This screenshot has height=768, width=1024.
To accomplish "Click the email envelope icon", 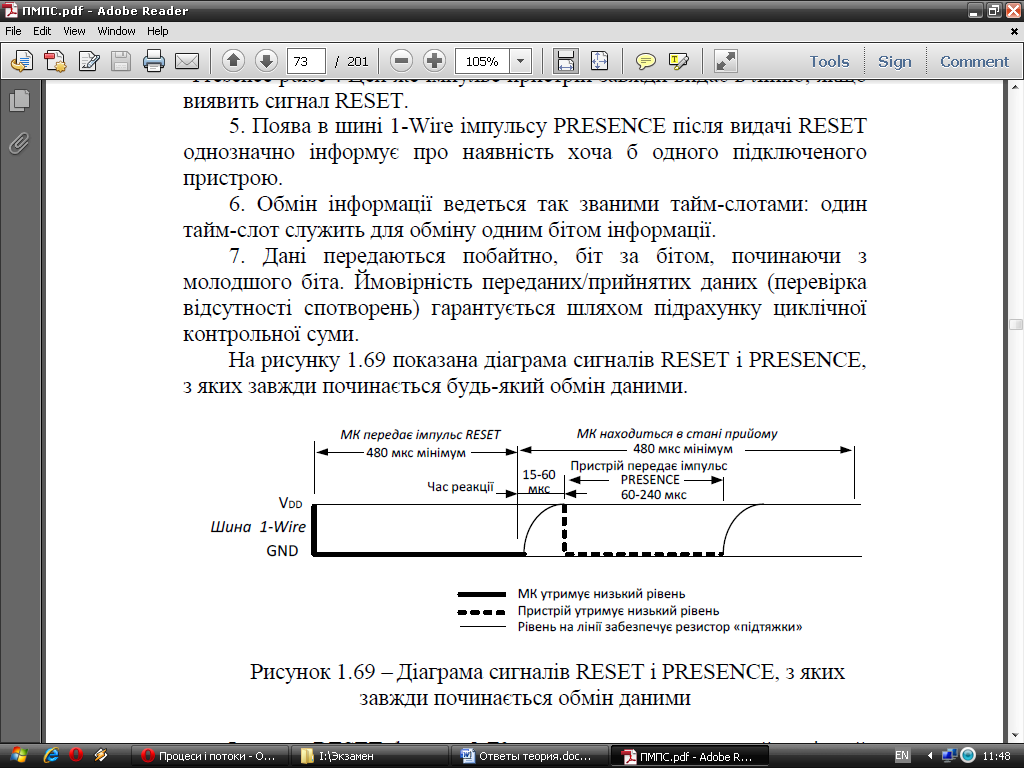I will [187, 61].
